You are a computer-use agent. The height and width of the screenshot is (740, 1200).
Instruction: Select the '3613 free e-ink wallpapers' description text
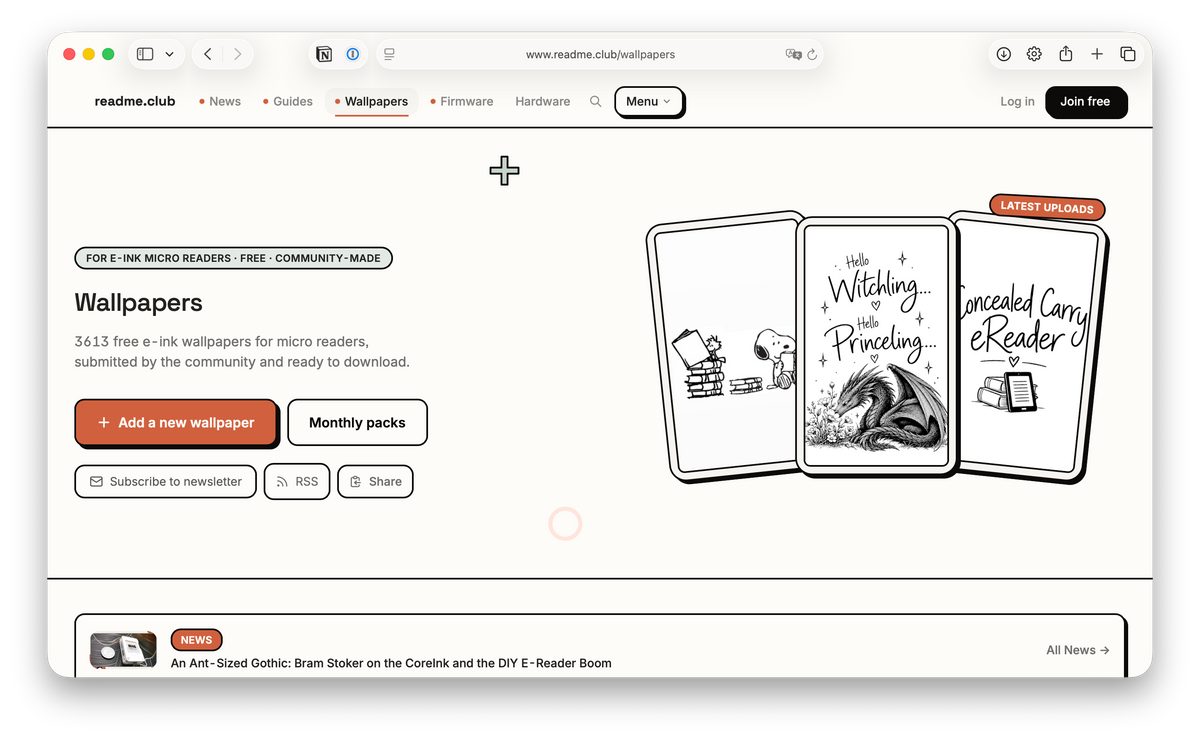242,352
